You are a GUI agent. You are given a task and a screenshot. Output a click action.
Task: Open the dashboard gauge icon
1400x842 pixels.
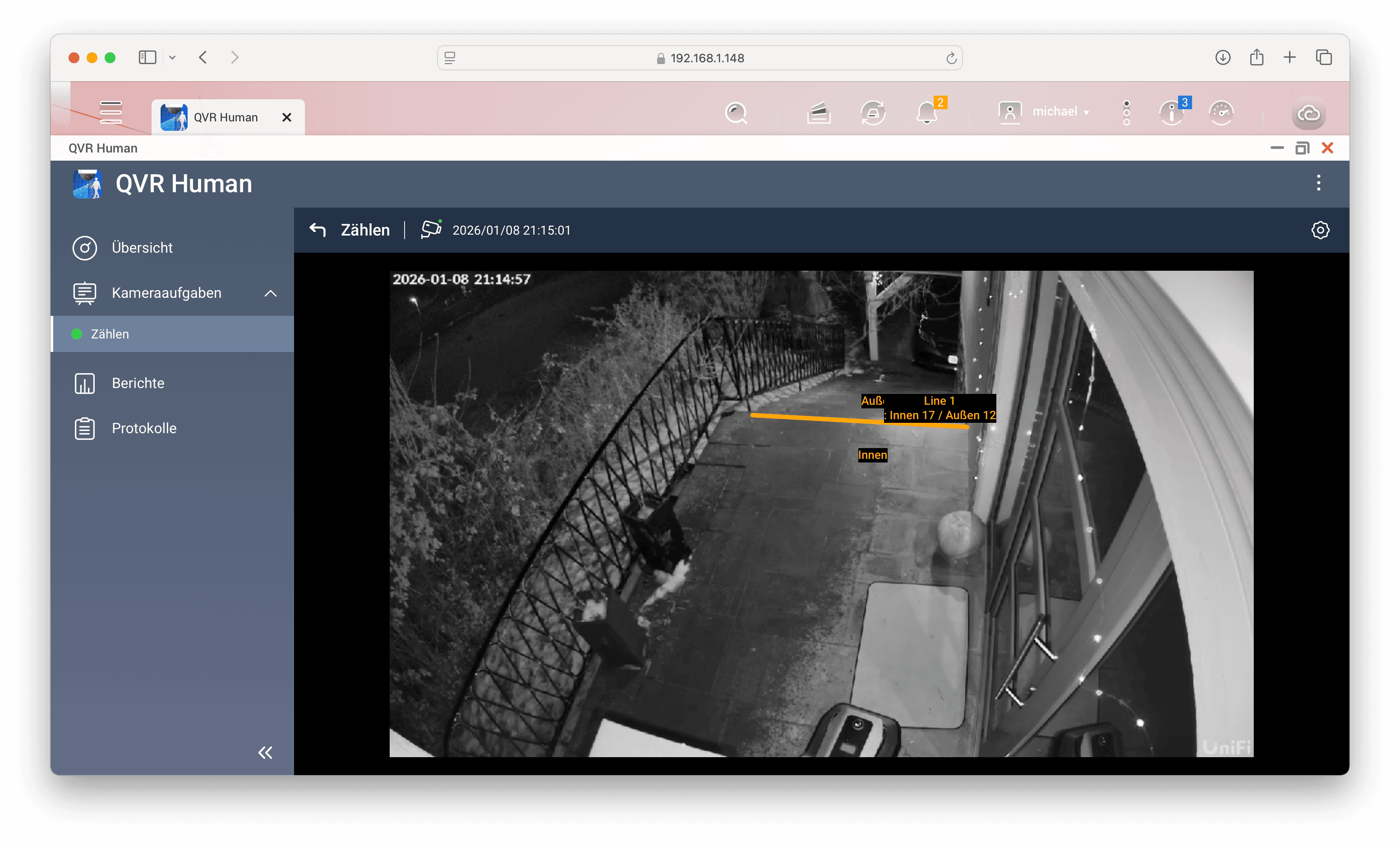[1221, 113]
